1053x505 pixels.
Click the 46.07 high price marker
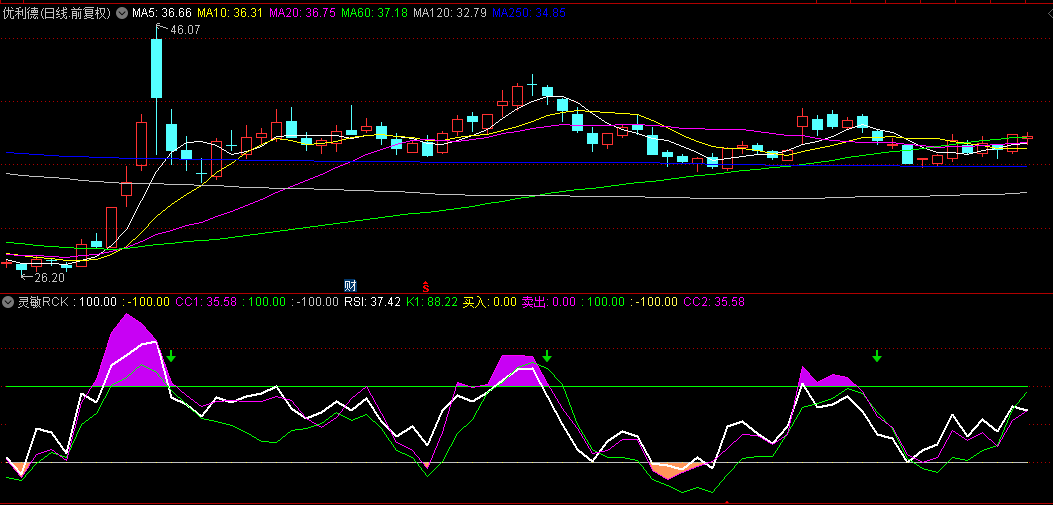pos(184,30)
